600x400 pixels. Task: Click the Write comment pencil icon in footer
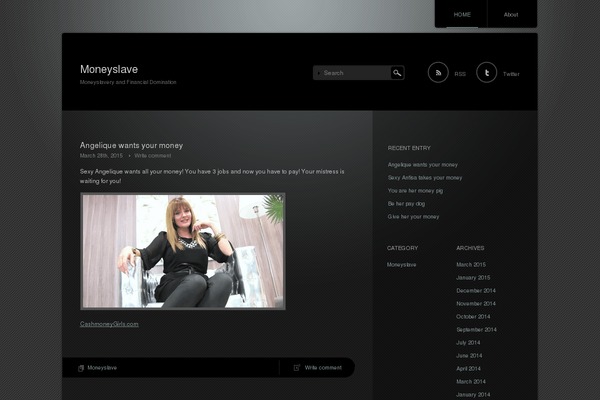pyautogui.click(x=297, y=368)
